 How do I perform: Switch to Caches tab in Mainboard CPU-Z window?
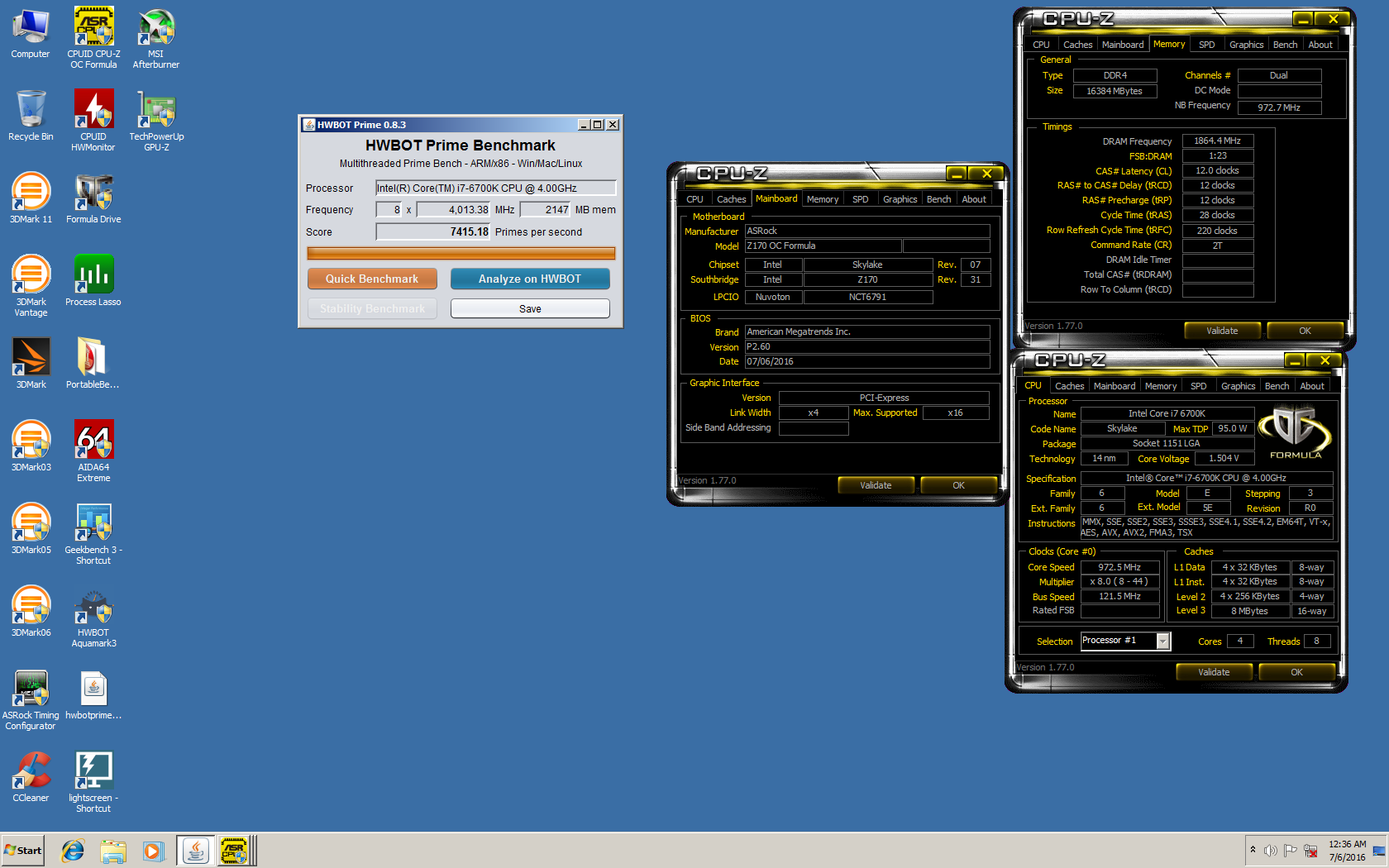[x=731, y=199]
